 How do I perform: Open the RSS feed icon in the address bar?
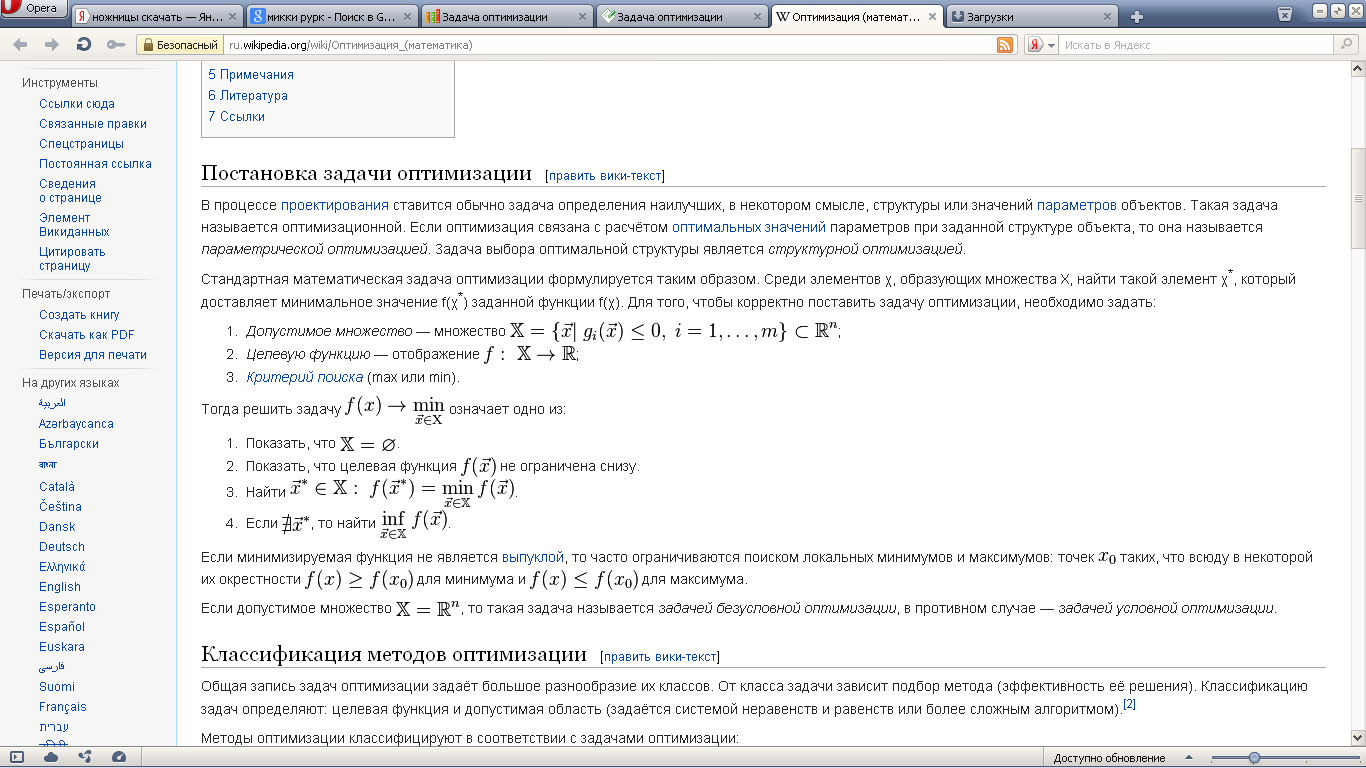pyautogui.click(x=1005, y=45)
